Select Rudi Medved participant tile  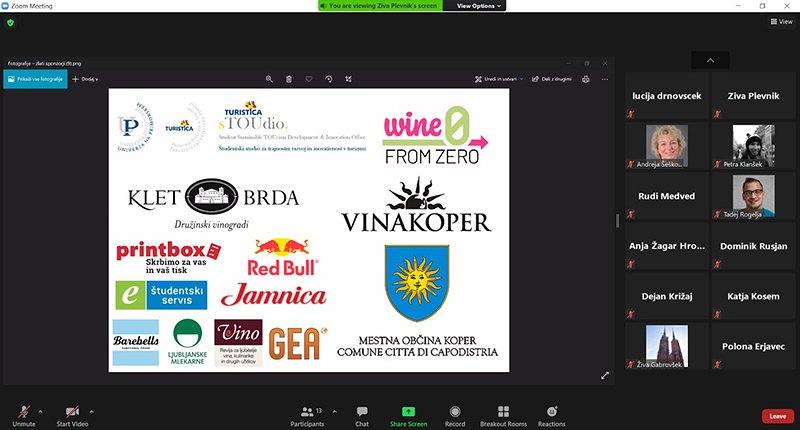667,196
